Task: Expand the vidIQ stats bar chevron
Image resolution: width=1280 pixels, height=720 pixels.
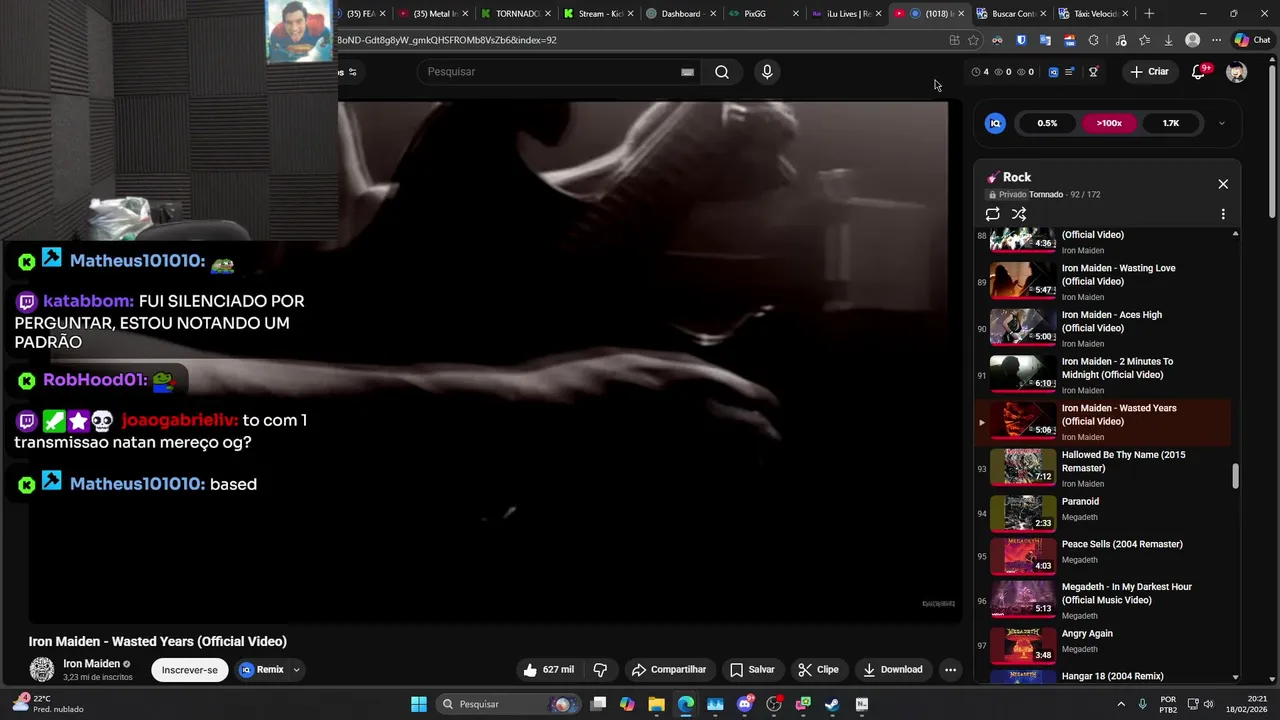Action: [x=1221, y=123]
